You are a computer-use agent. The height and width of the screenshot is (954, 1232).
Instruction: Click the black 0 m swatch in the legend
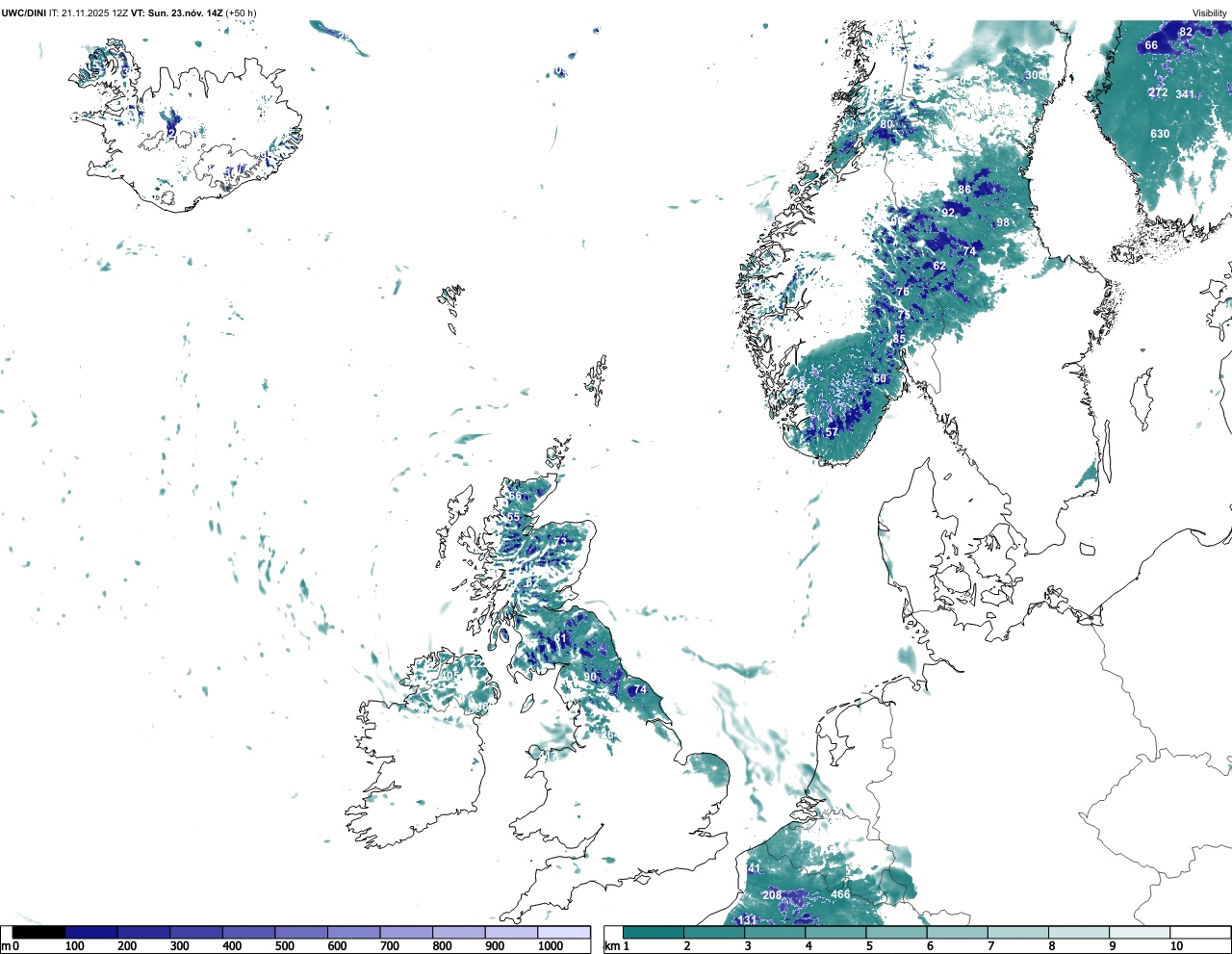pos(38,932)
